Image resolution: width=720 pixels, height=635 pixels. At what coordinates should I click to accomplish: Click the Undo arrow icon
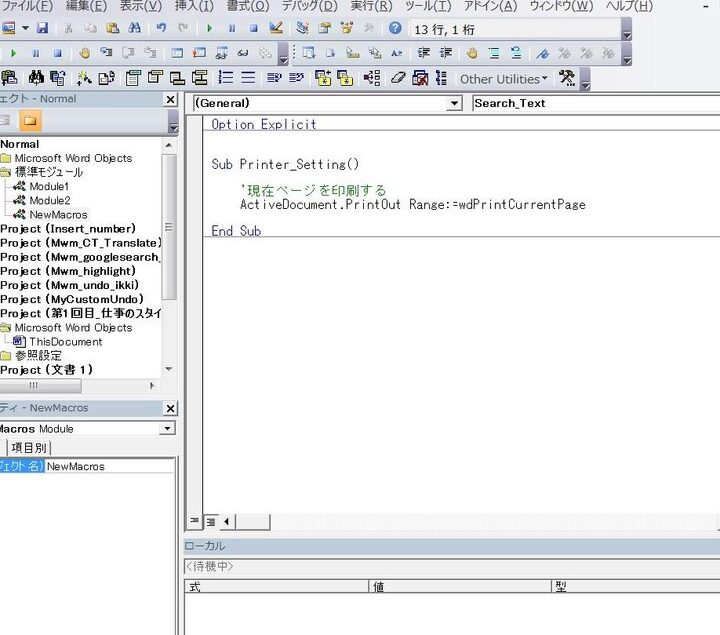point(160,29)
